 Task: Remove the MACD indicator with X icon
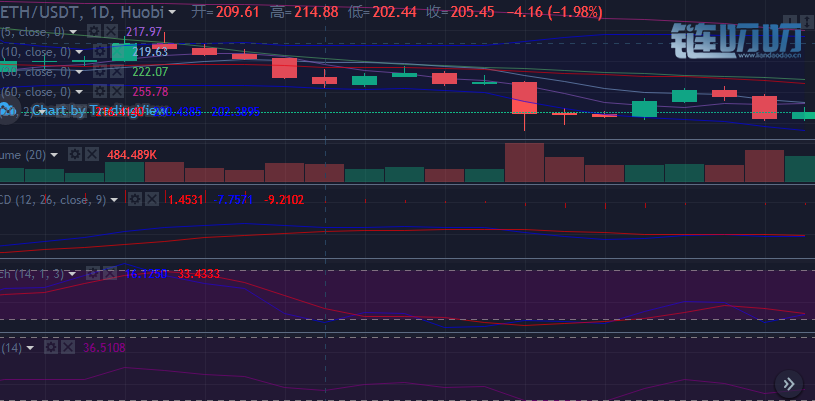(152, 200)
